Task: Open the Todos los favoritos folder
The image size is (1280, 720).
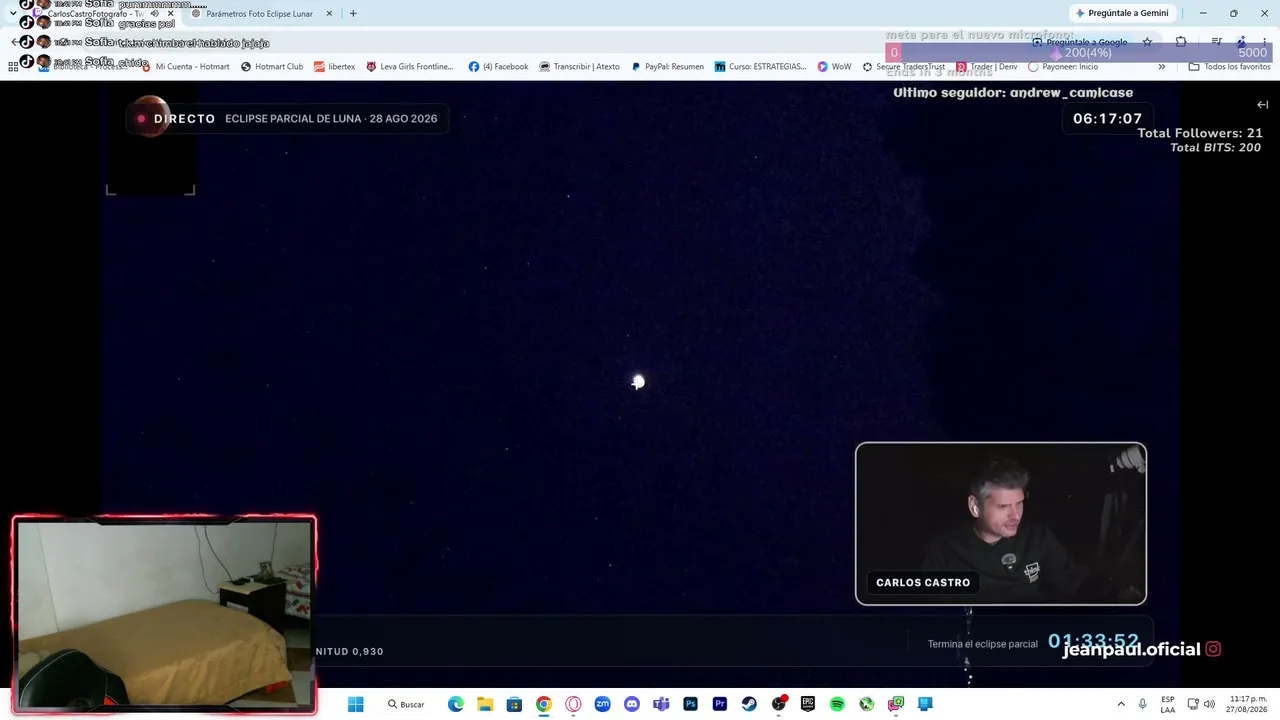Action: 1229,67
